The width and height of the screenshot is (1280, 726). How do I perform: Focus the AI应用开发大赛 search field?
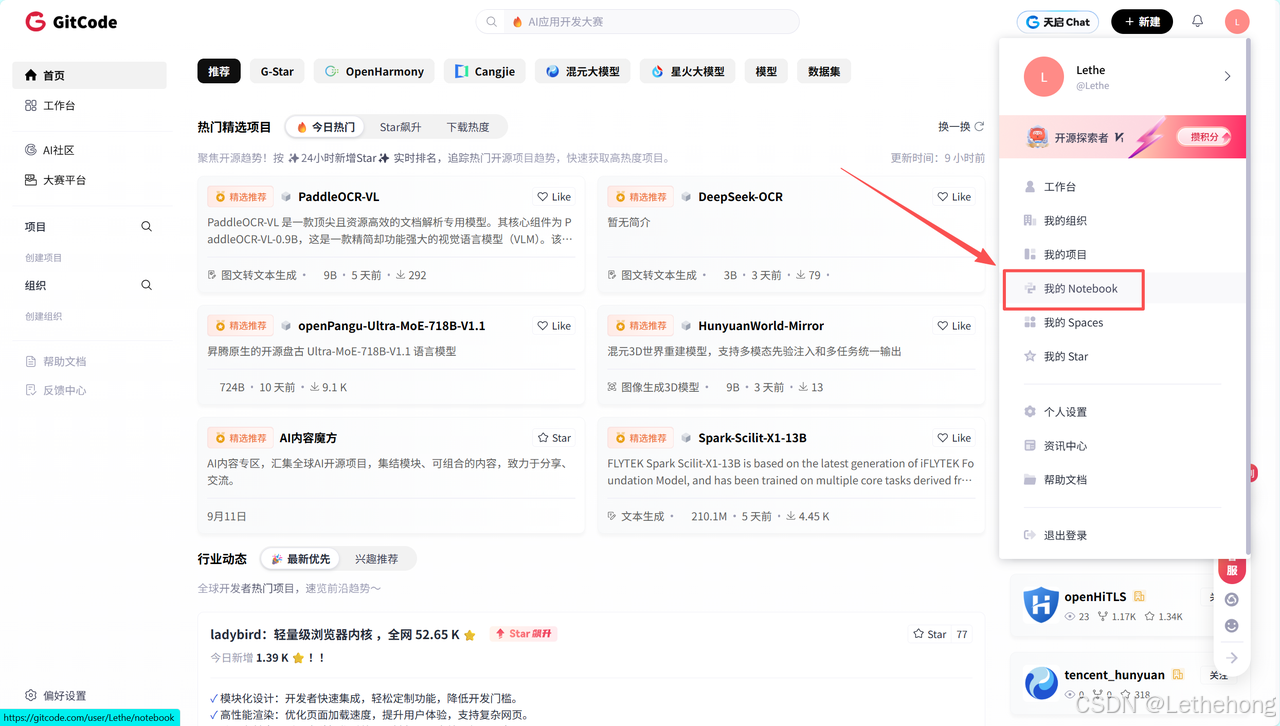[x=637, y=21]
